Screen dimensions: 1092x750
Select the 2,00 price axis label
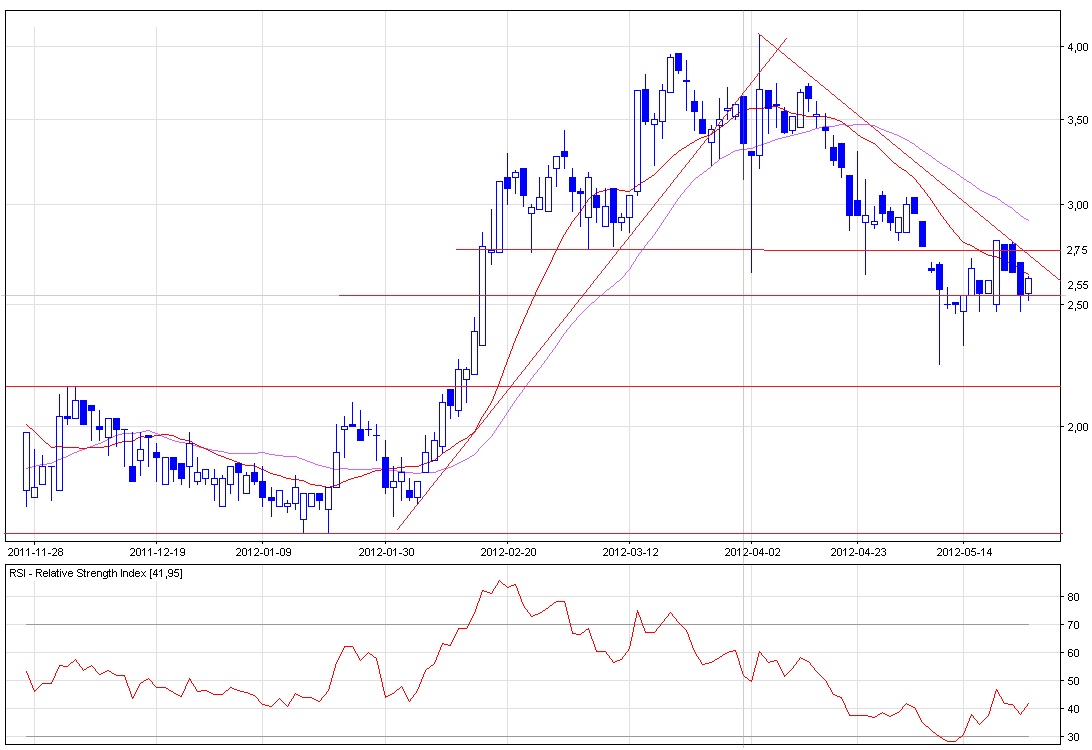[1076, 427]
